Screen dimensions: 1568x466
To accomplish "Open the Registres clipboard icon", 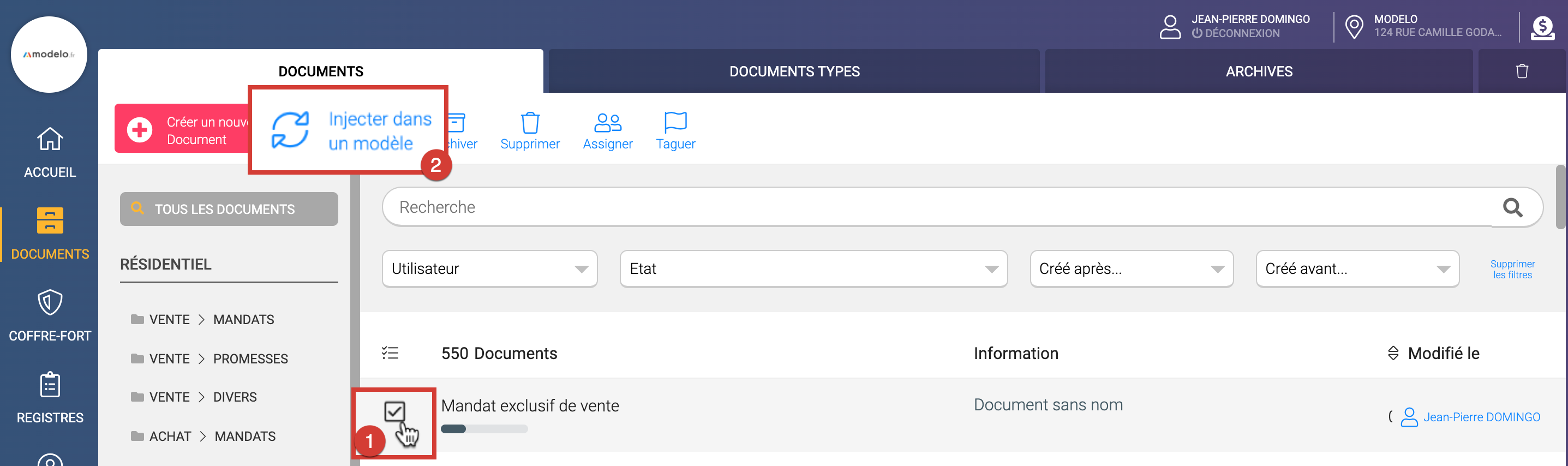I will click(x=50, y=384).
